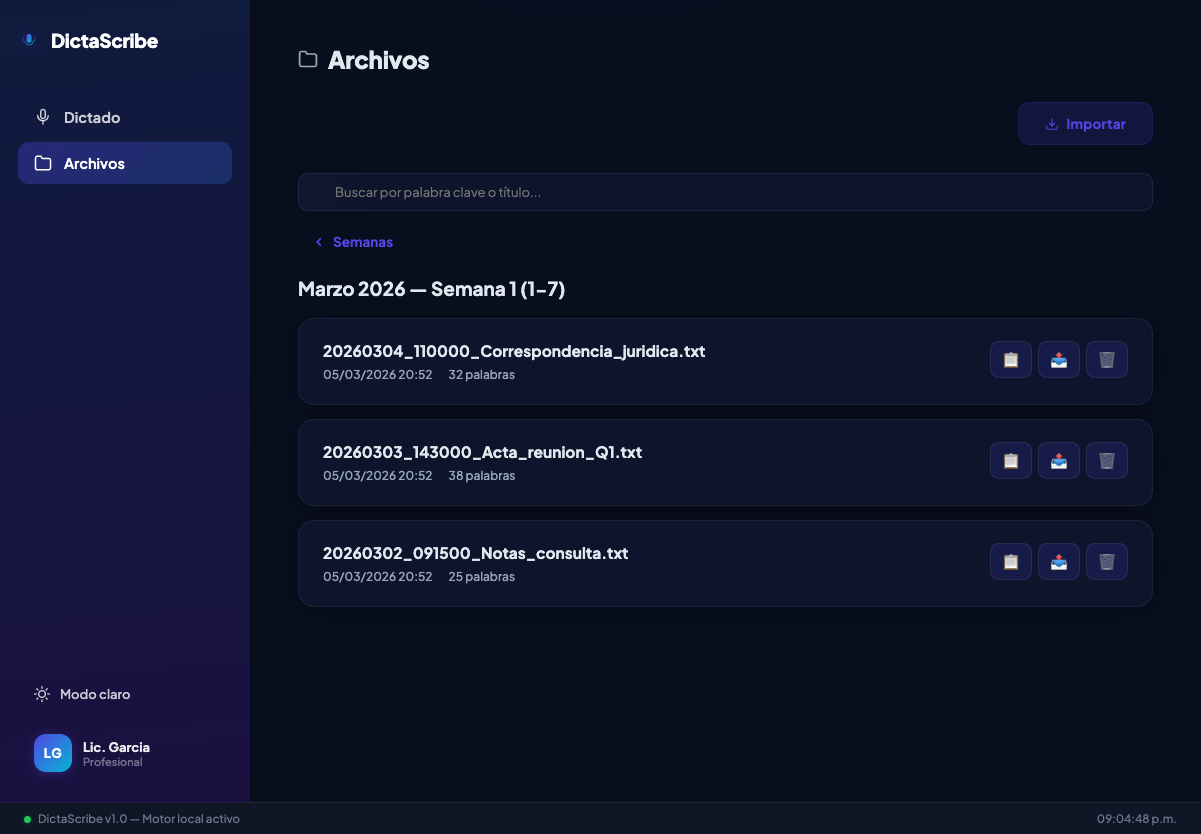Open Lic. Garcia profile
This screenshot has height=834, width=1201.
tap(116, 752)
